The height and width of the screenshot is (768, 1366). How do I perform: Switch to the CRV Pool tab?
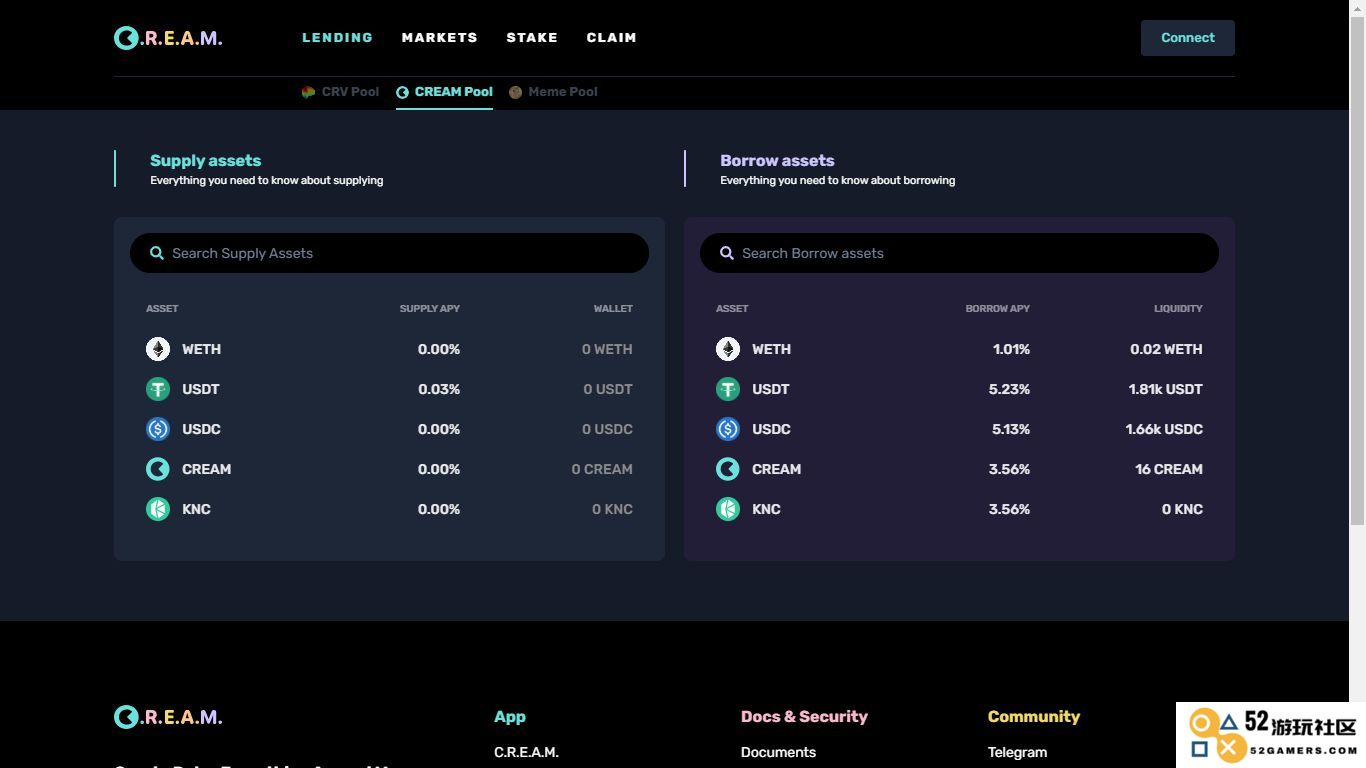(340, 92)
